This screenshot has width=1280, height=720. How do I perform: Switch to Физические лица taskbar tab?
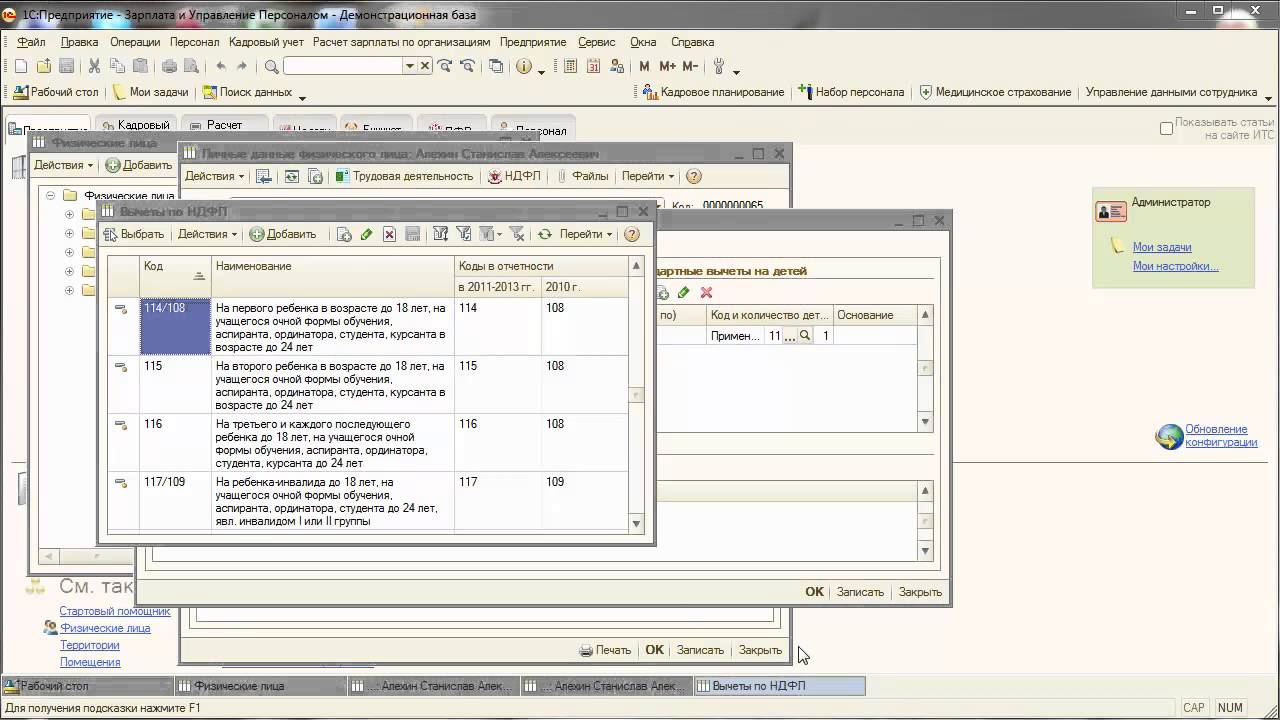tap(259, 686)
